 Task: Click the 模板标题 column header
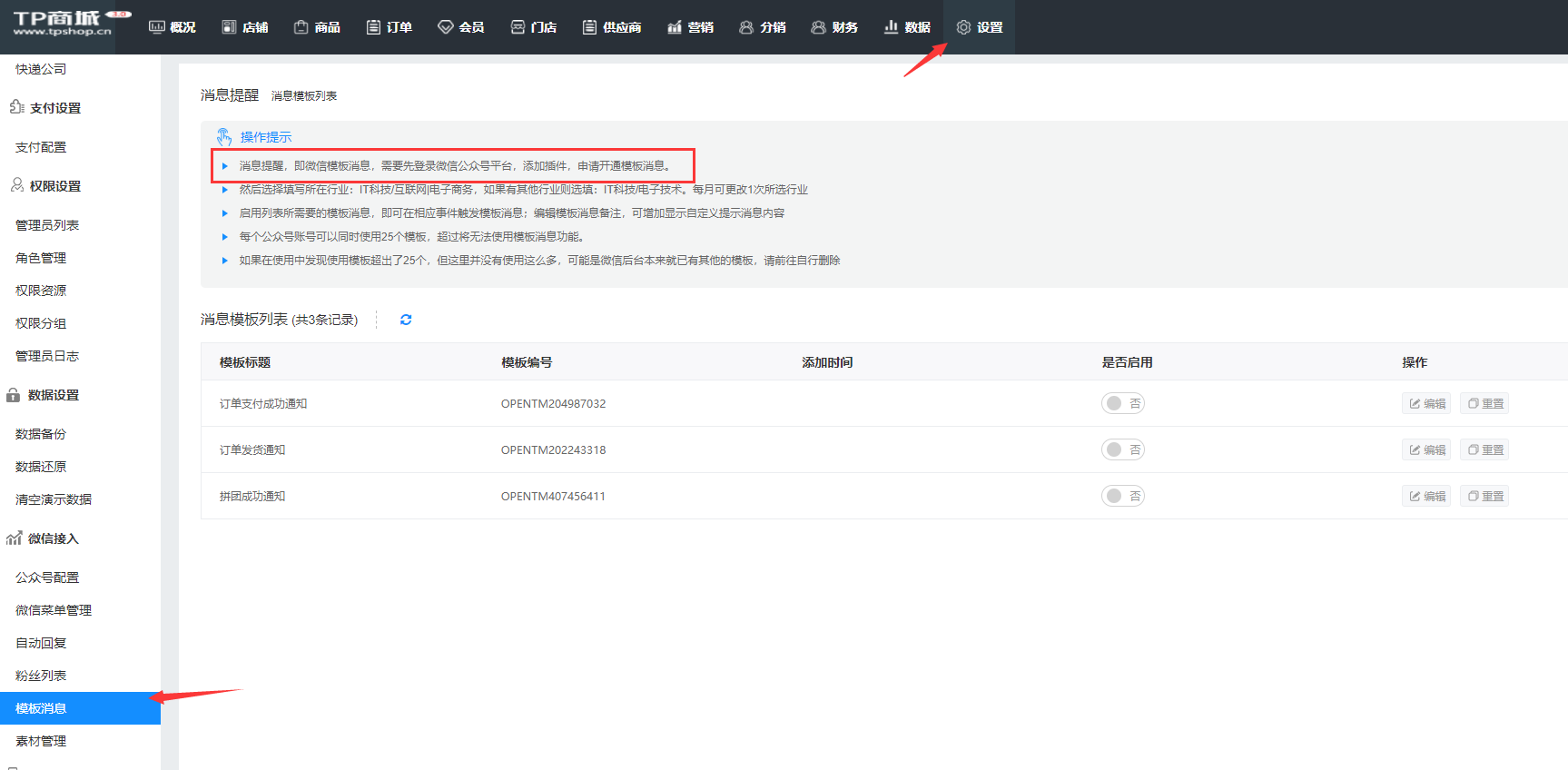pyautogui.click(x=245, y=362)
